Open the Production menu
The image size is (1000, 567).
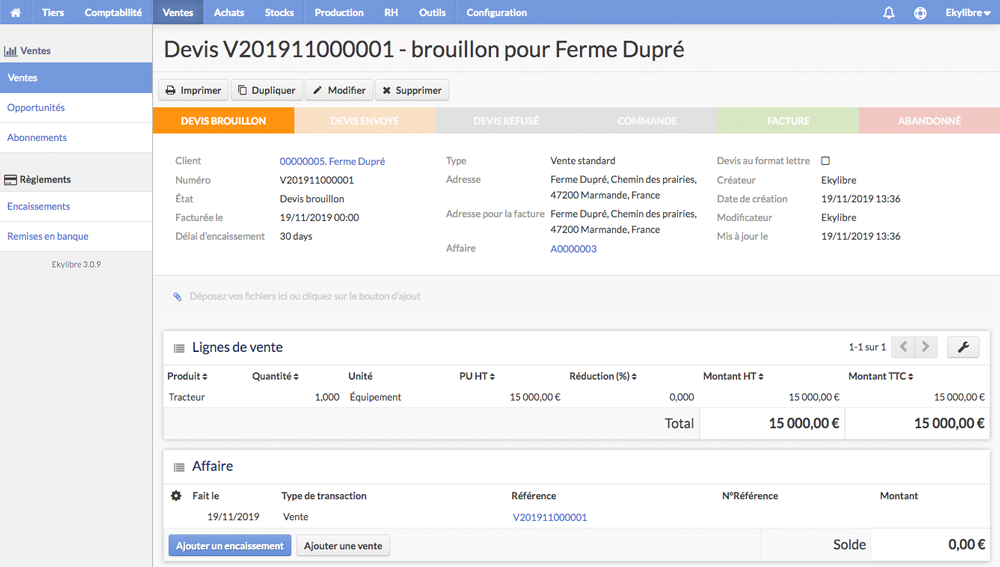[339, 12]
